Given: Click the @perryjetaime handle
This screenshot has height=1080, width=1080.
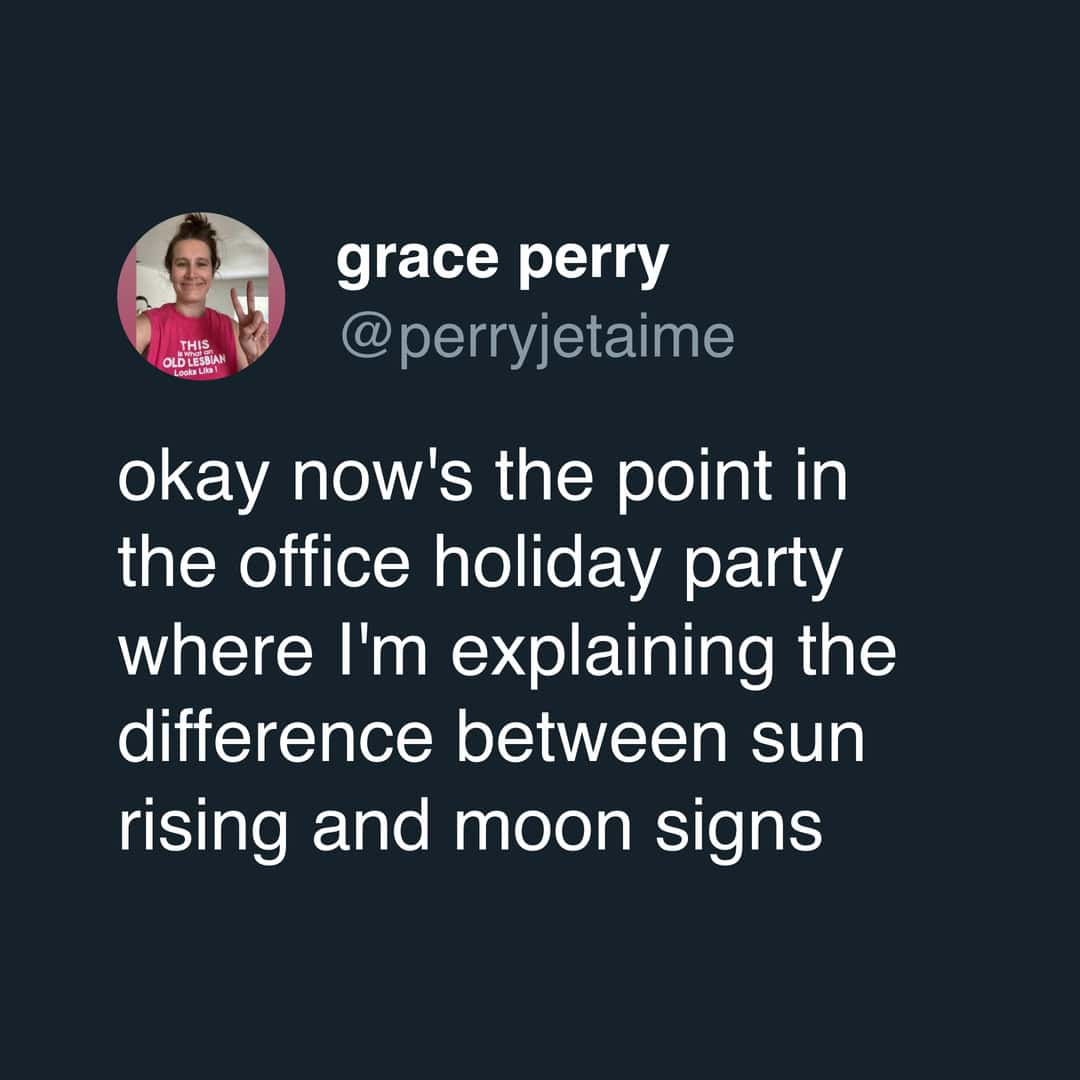Looking at the screenshot, I should click(x=537, y=338).
